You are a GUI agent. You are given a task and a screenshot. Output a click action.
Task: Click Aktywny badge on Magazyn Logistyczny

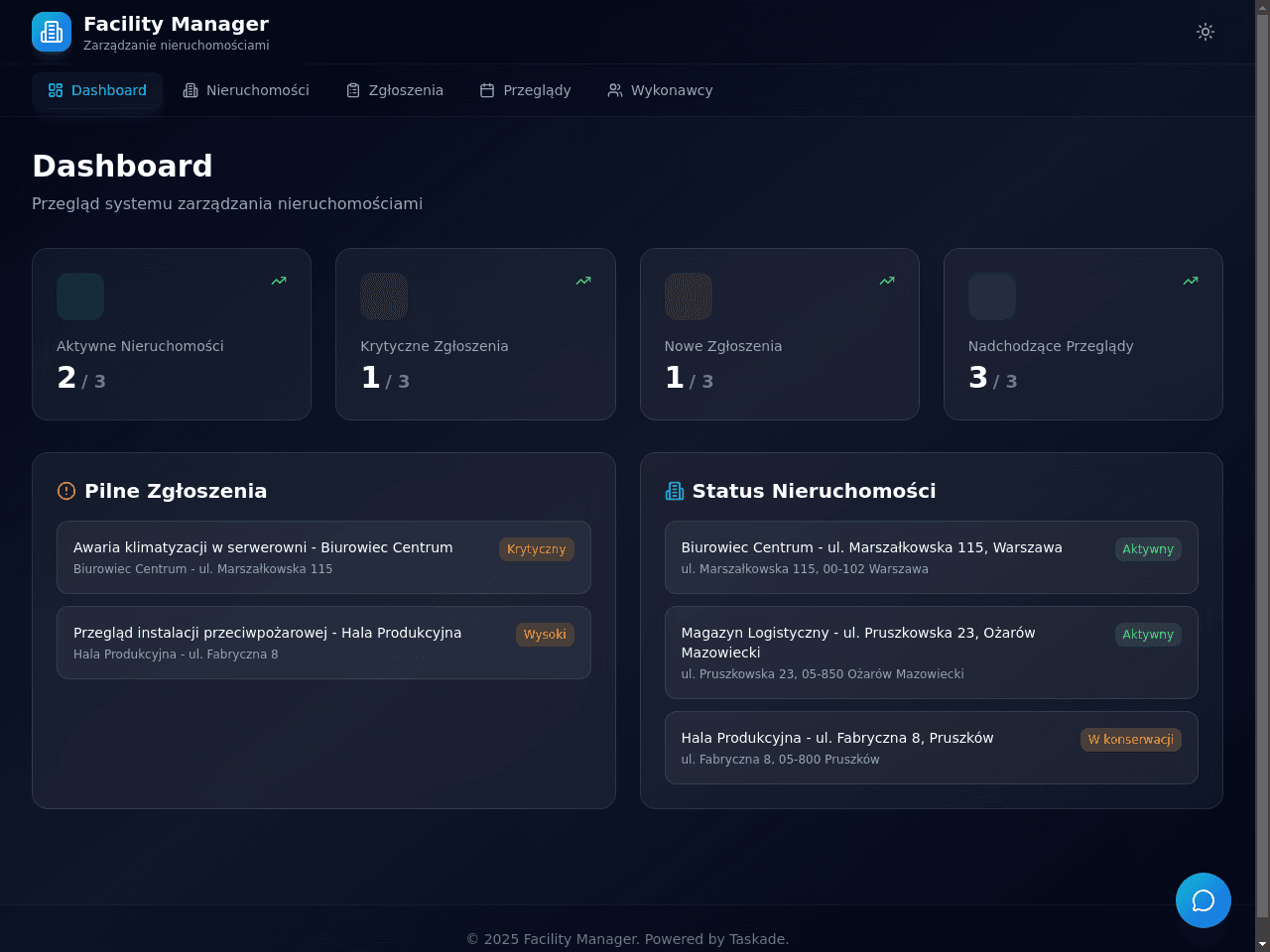(x=1148, y=635)
